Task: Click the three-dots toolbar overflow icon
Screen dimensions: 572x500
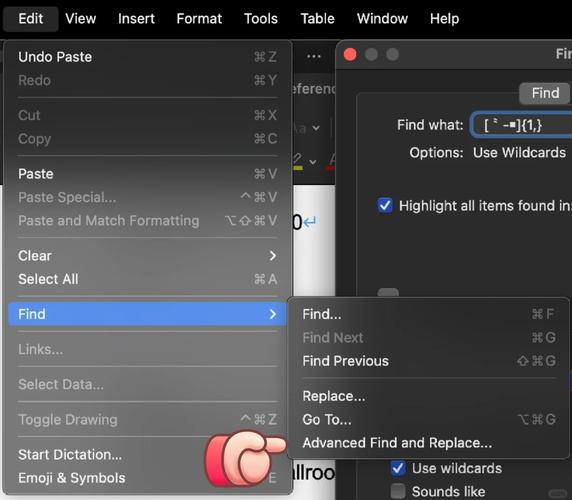Action: [x=314, y=57]
